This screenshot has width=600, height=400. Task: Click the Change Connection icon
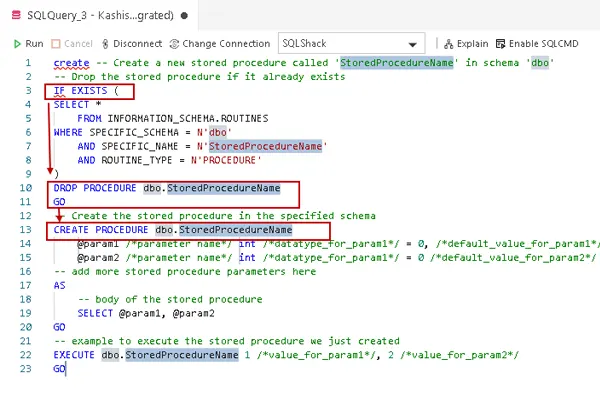click(x=174, y=44)
